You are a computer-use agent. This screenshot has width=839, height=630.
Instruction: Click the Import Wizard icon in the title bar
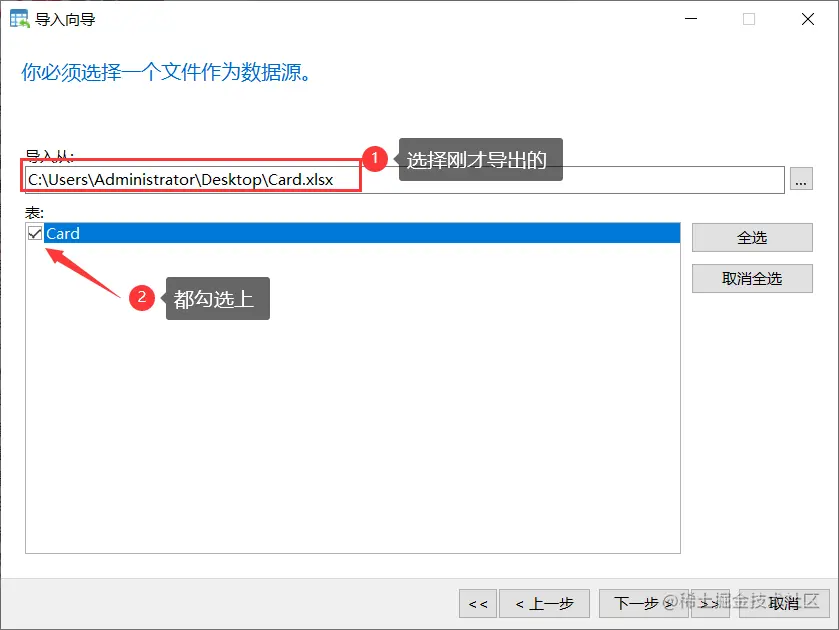pyautogui.click(x=21, y=18)
